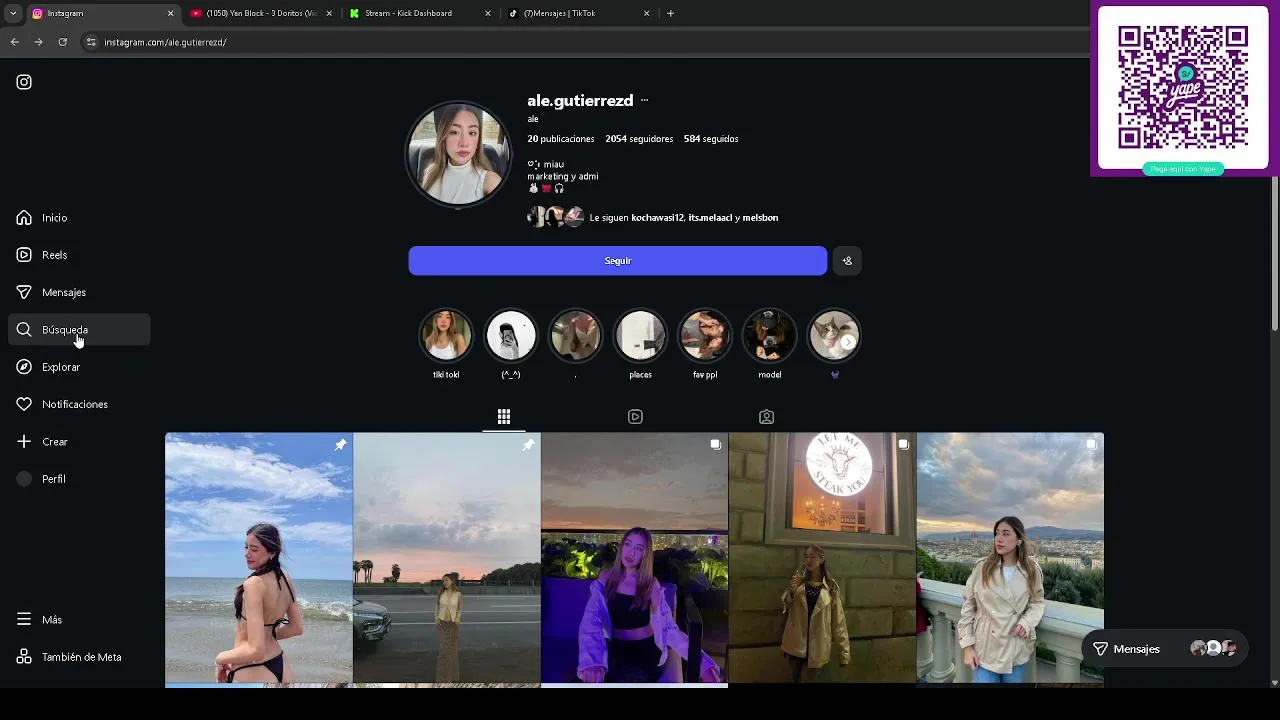Close the Kick Dashboard tab
Screen dimensions: 1280x720
(x=488, y=13)
